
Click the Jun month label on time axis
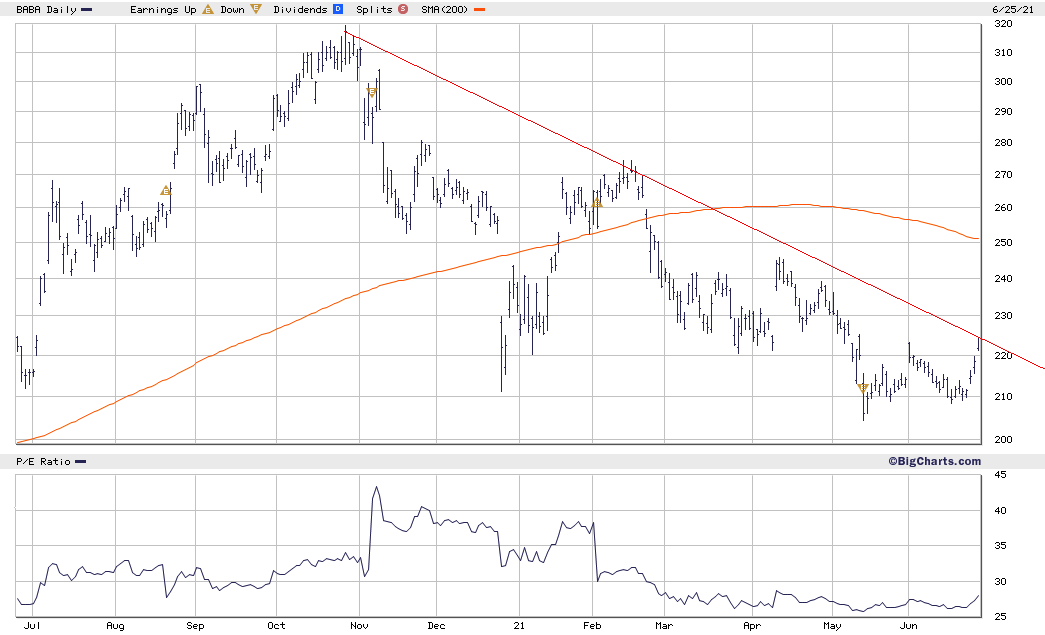[908, 626]
